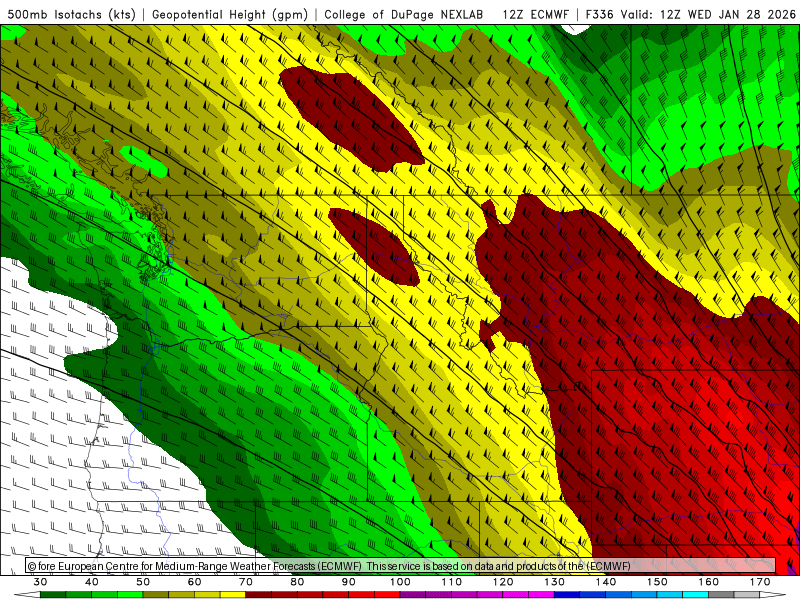
Task: Select the bright red swatch just before 100
Action: click(x=387, y=595)
